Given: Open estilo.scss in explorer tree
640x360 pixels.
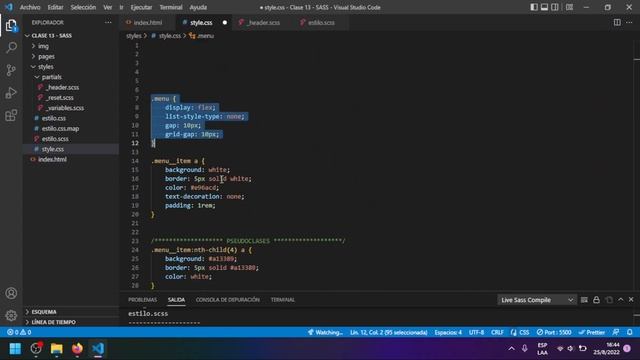Looking at the screenshot, I should (x=55, y=139).
